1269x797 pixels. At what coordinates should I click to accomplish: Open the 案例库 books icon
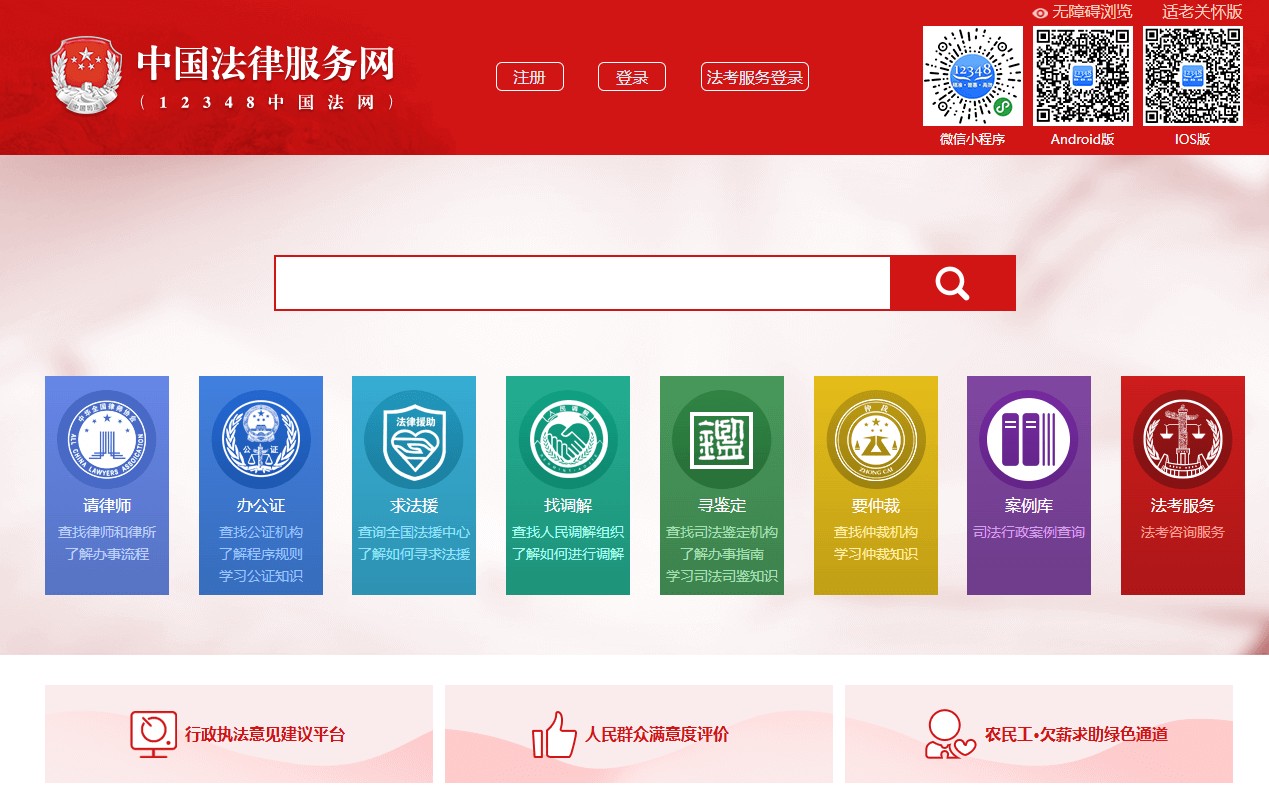pyautogui.click(x=1029, y=439)
